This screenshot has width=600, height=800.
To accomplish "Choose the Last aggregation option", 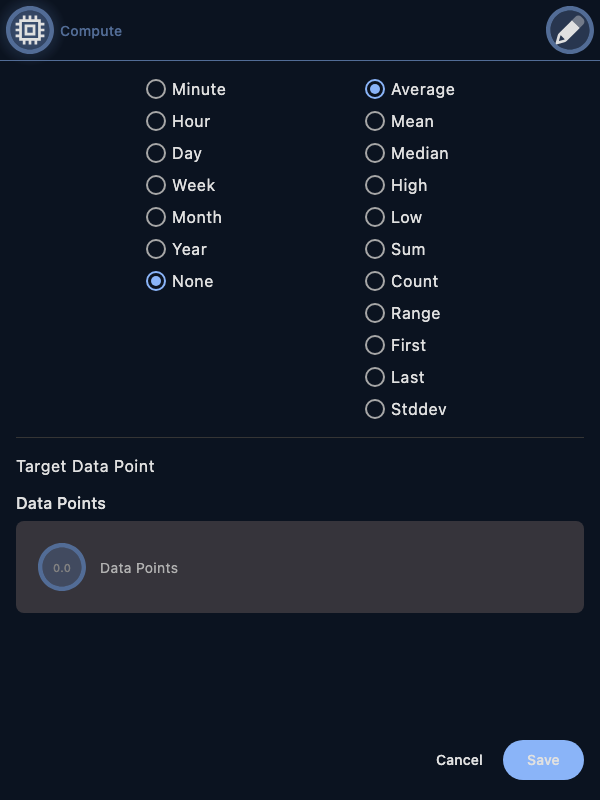I will (375, 377).
